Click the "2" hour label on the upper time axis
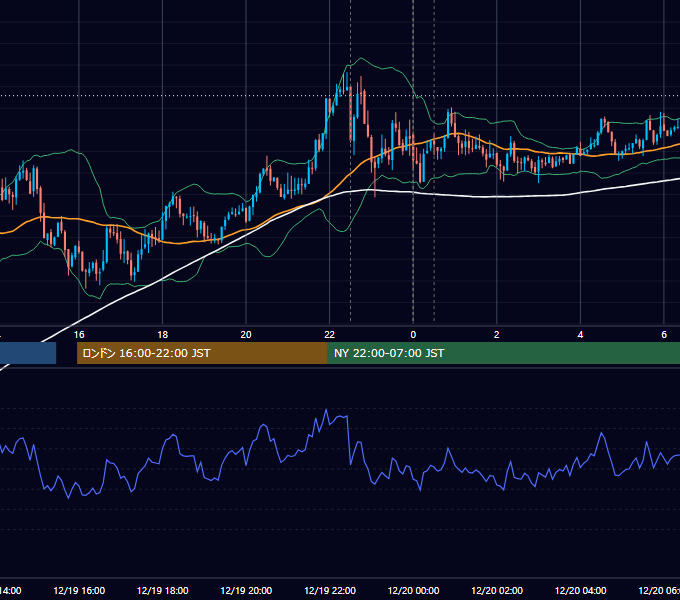Image resolution: width=680 pixels, height=600 pixels. tap(497, 335)
